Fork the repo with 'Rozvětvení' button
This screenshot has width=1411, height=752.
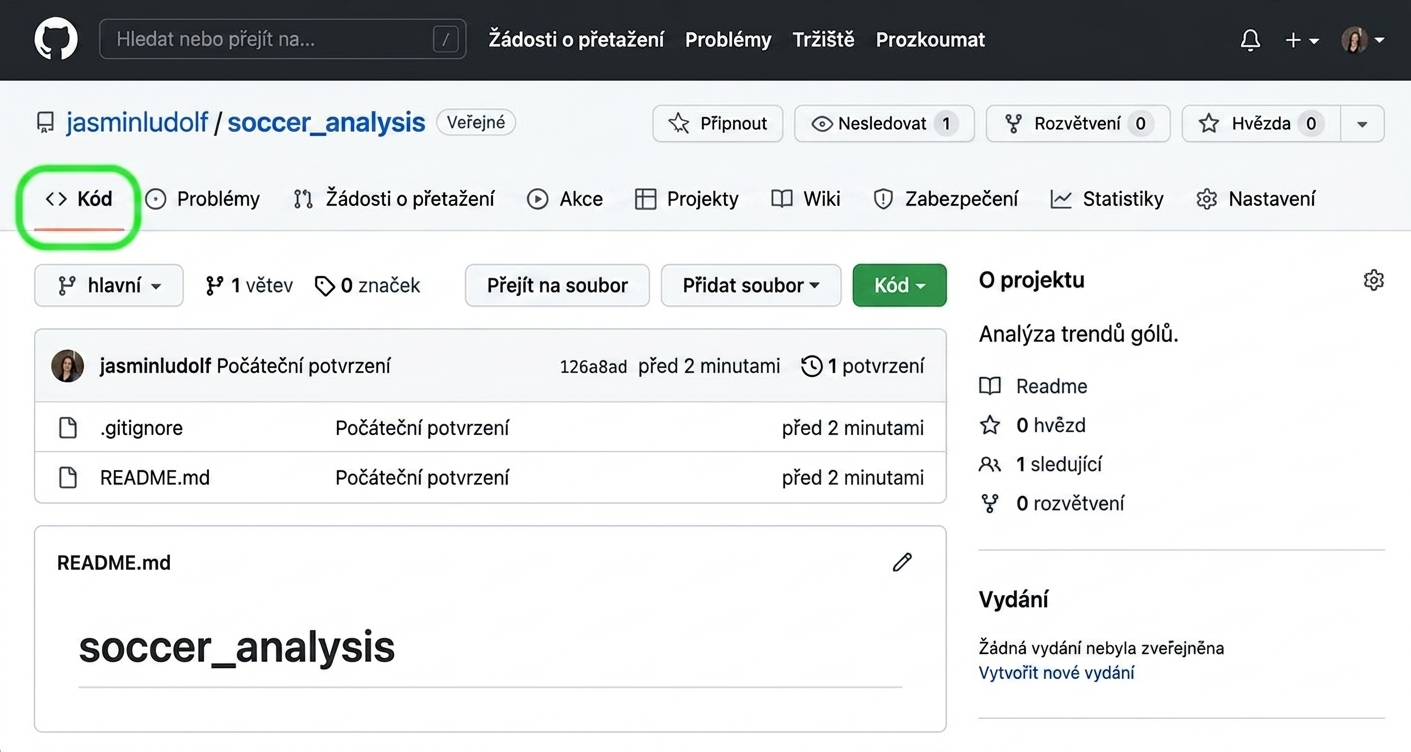[x=1078, y=124]
